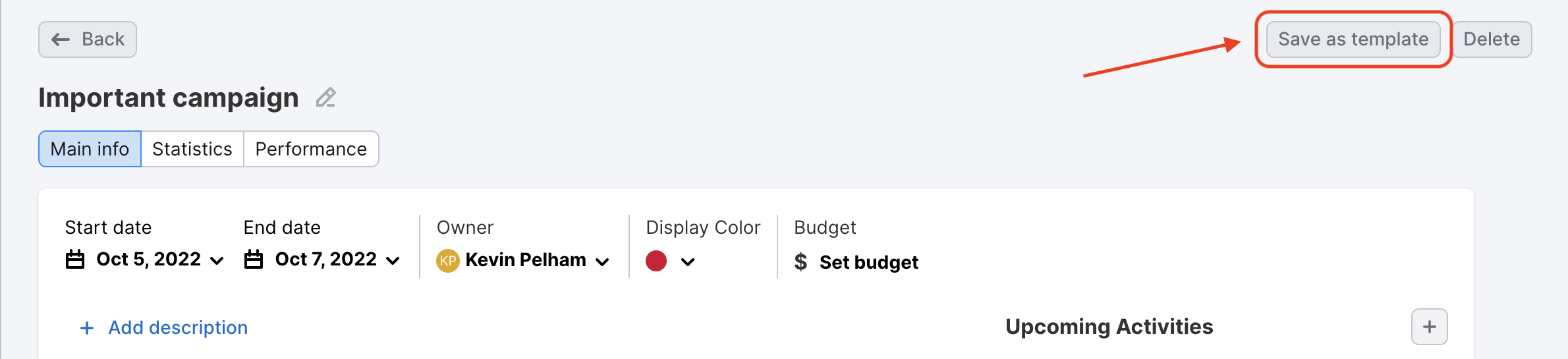The width and height of the screenshot is (1568, 359).
Task: Click the pencil icon to rename campaign
Action: [x=326, y=97]
